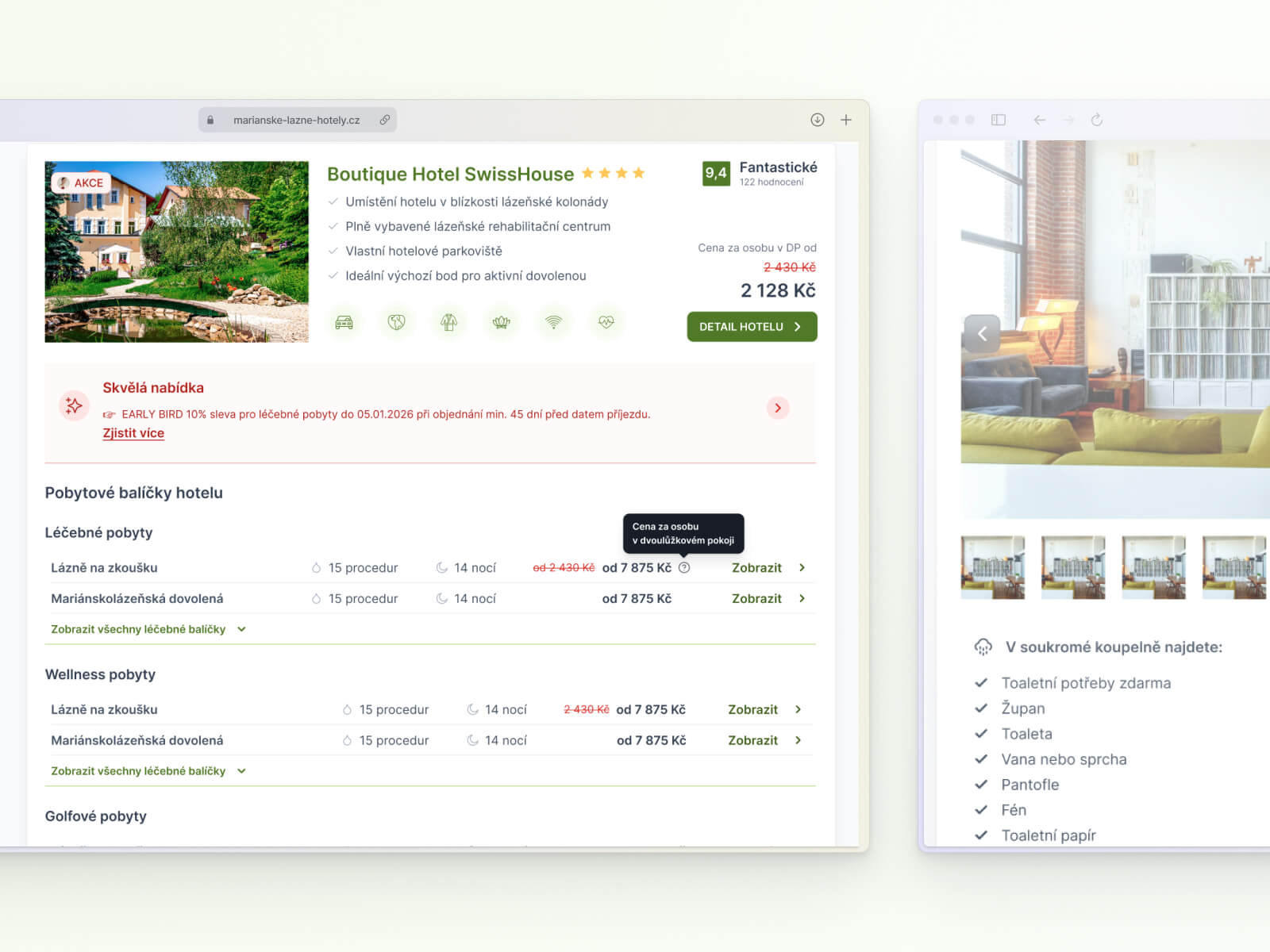Click the shower icon beside V soukromé koupelně
The height and width of the screenshot is (952, 1270).
[983, 647]
